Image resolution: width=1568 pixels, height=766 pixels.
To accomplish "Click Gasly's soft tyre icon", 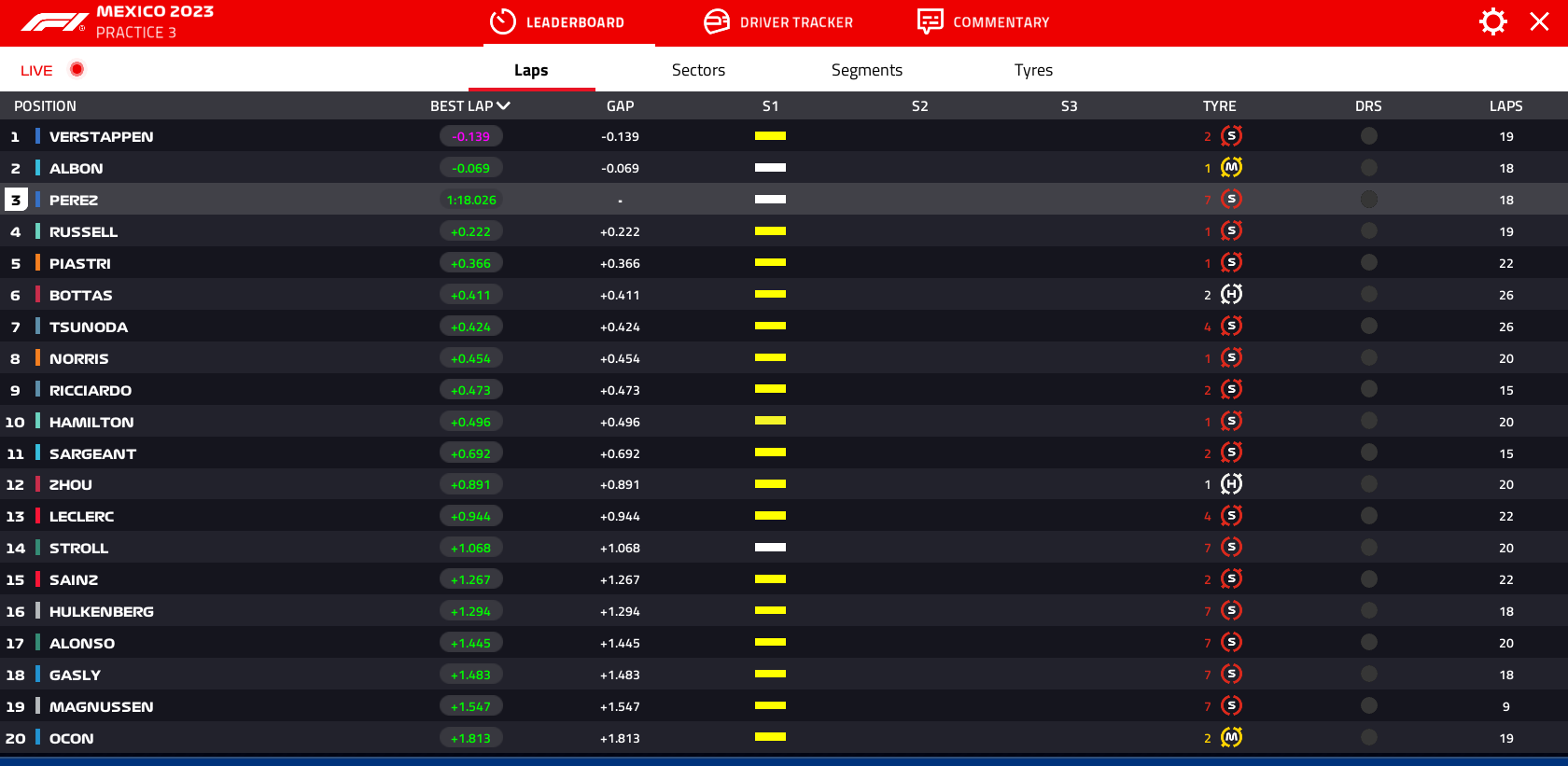I will [x=1232, y=674].
